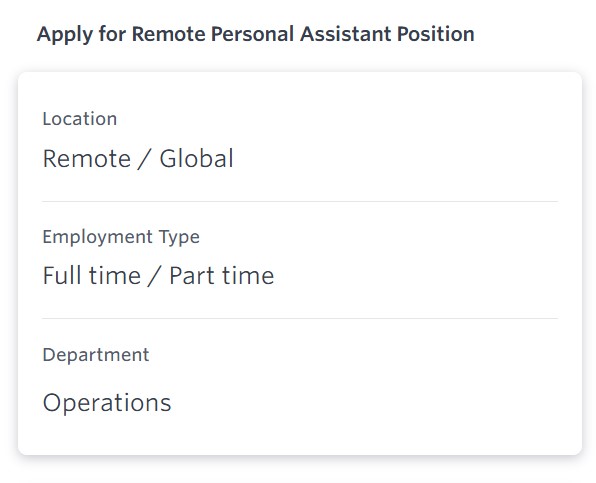Click the word Remote in location value
Screen dimensions: 596x483
click(x=87, y=158)
